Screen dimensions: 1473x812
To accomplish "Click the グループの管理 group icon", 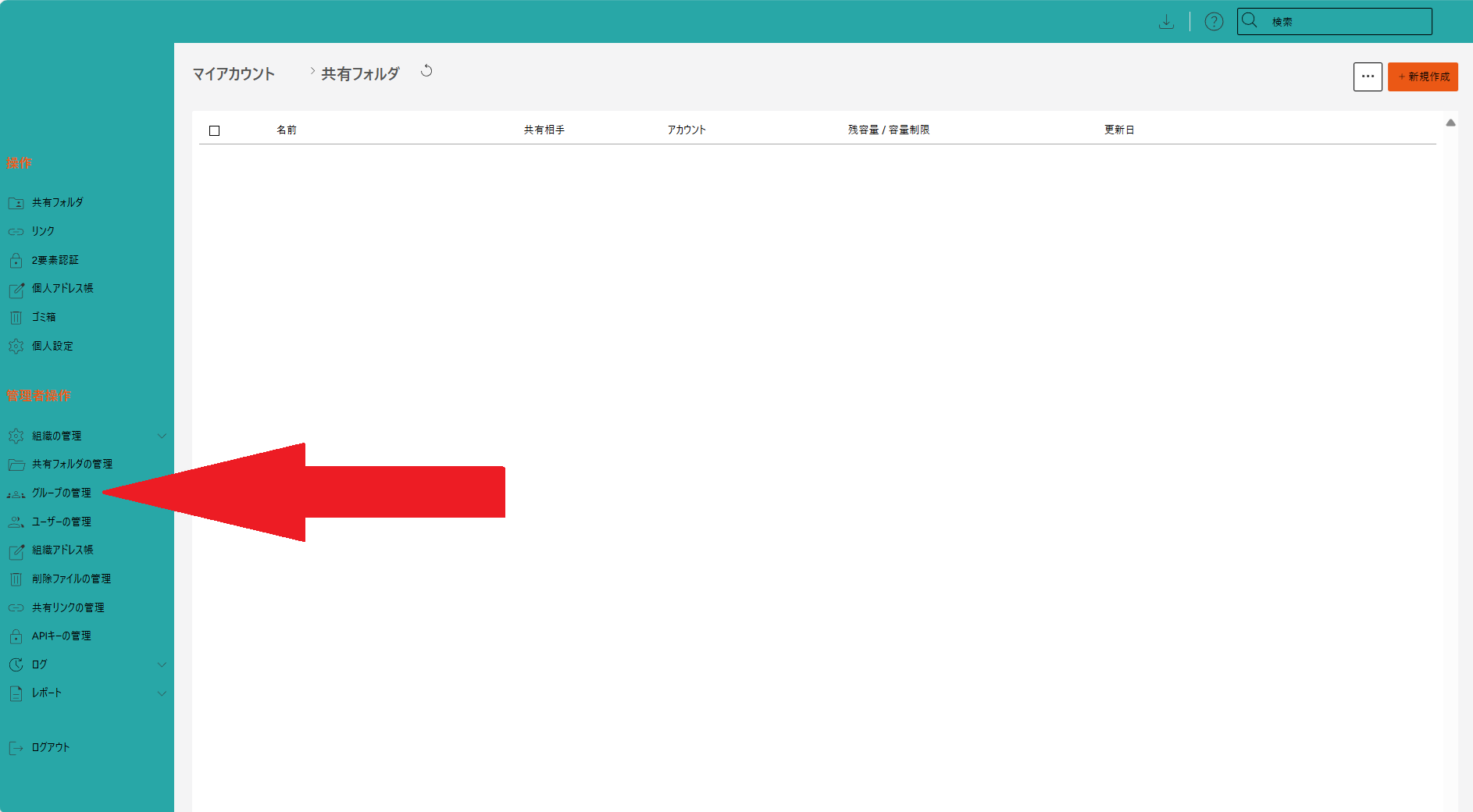I will pos(16,493).
